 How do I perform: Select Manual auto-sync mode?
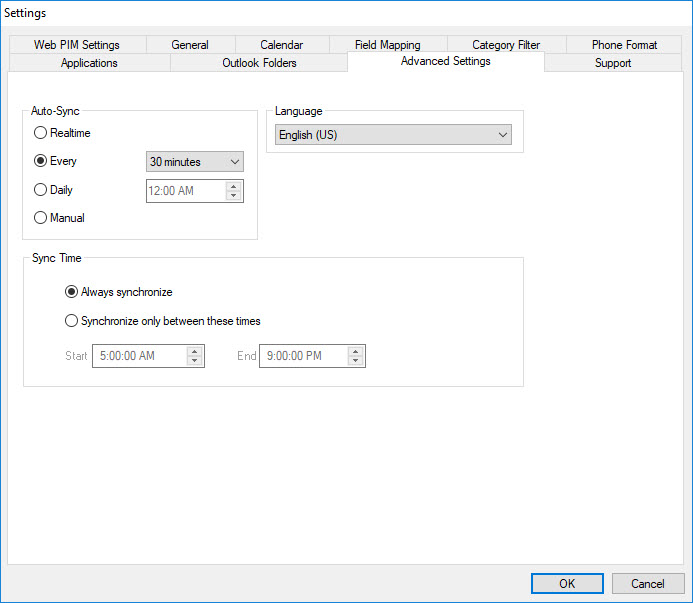click(41, 218)
